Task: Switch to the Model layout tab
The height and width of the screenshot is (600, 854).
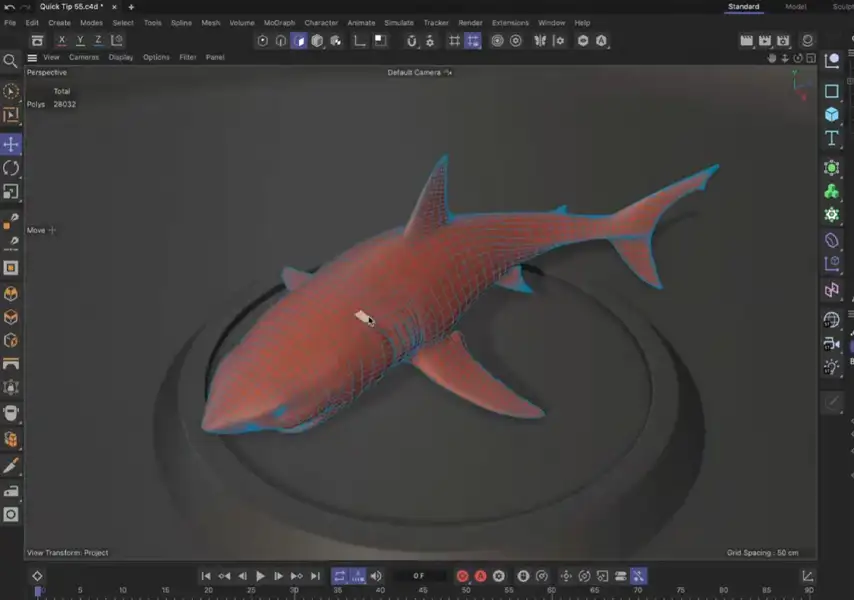Action: coord(795,7)
